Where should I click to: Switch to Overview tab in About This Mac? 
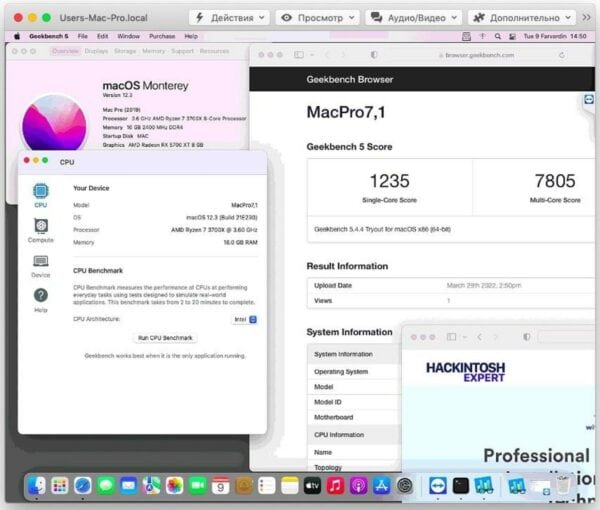[x=65, y=51]
